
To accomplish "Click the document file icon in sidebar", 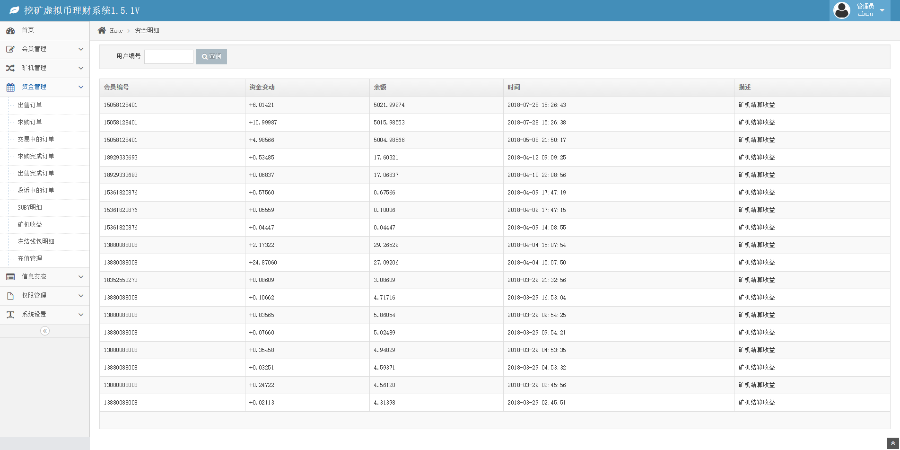I will (x=10, y=295).
